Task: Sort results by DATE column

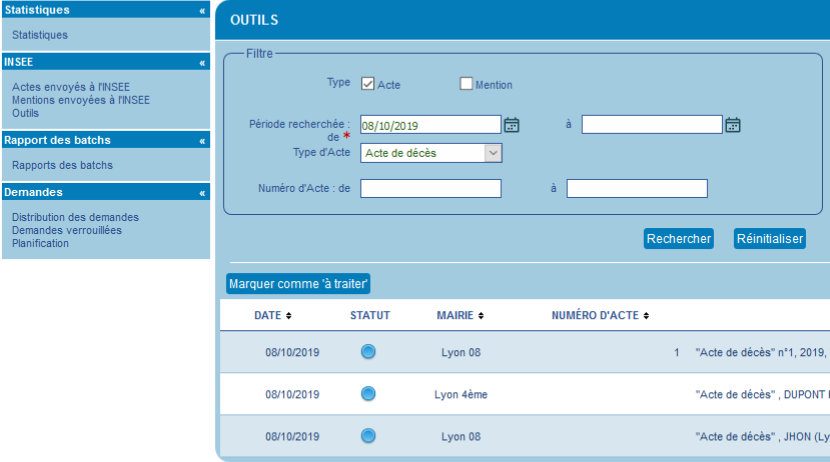Action: (x=273, y=316)
